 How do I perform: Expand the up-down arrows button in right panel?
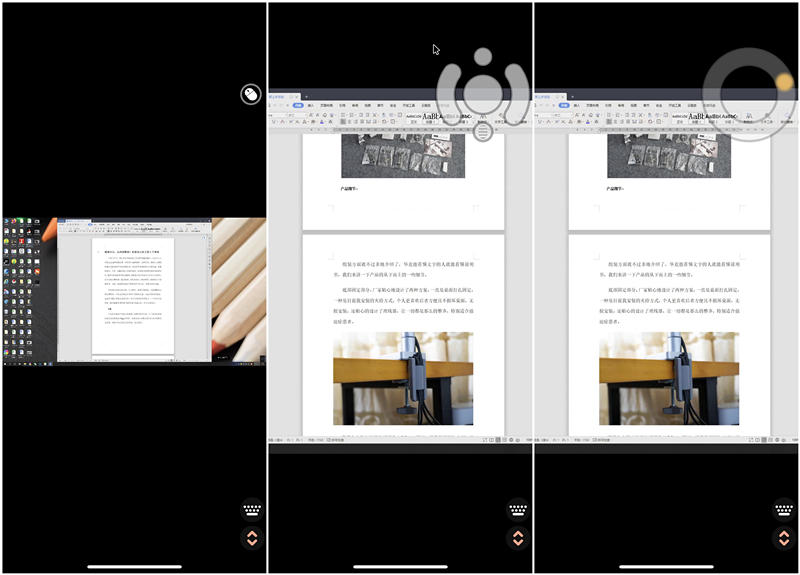[783, 538]
